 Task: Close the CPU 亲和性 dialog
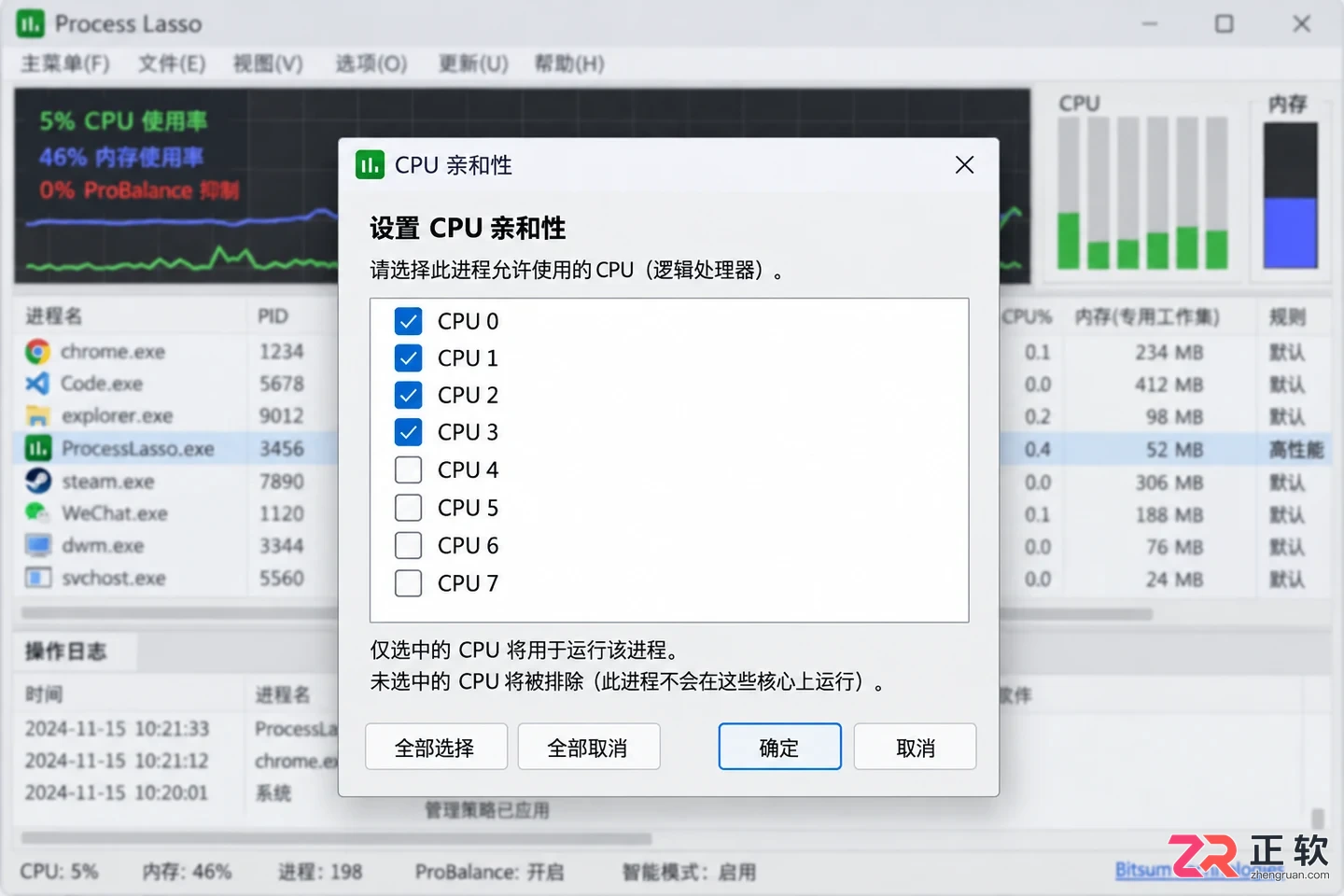click(x=965, y=165)
